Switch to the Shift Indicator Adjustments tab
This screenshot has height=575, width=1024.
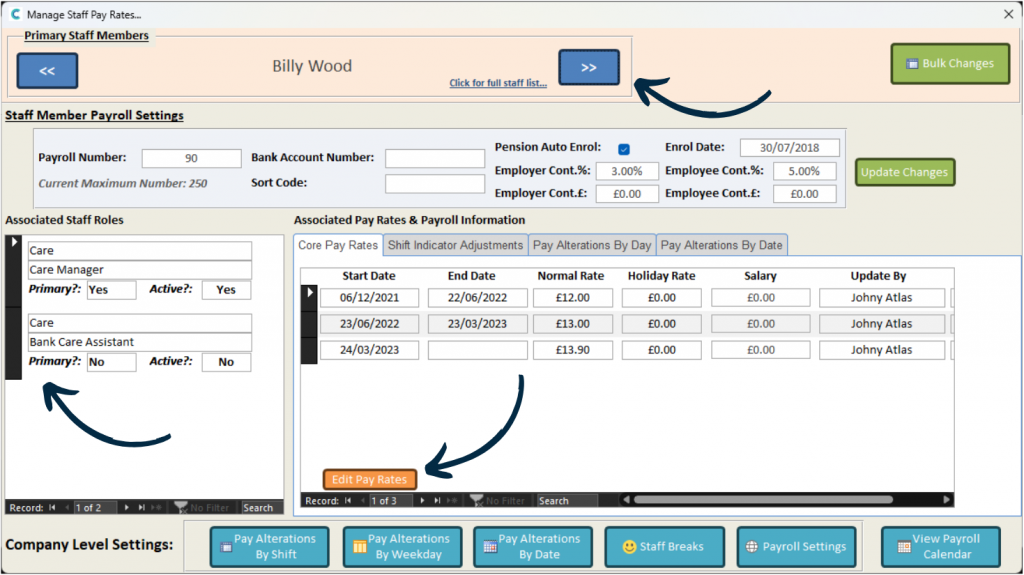point(455,245)
